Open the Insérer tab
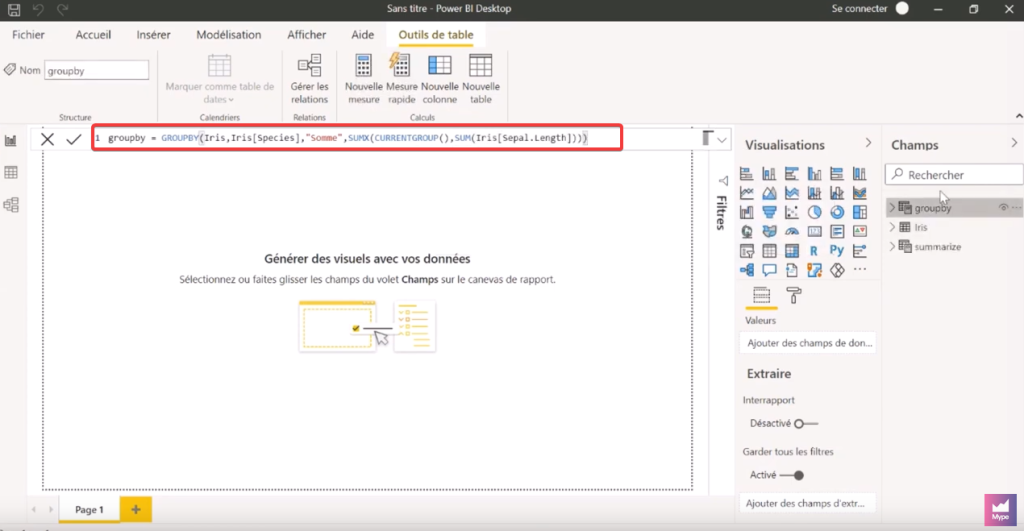Image resolution: width=1024 pixels, height=531 pixels. [x=153, y=35]
